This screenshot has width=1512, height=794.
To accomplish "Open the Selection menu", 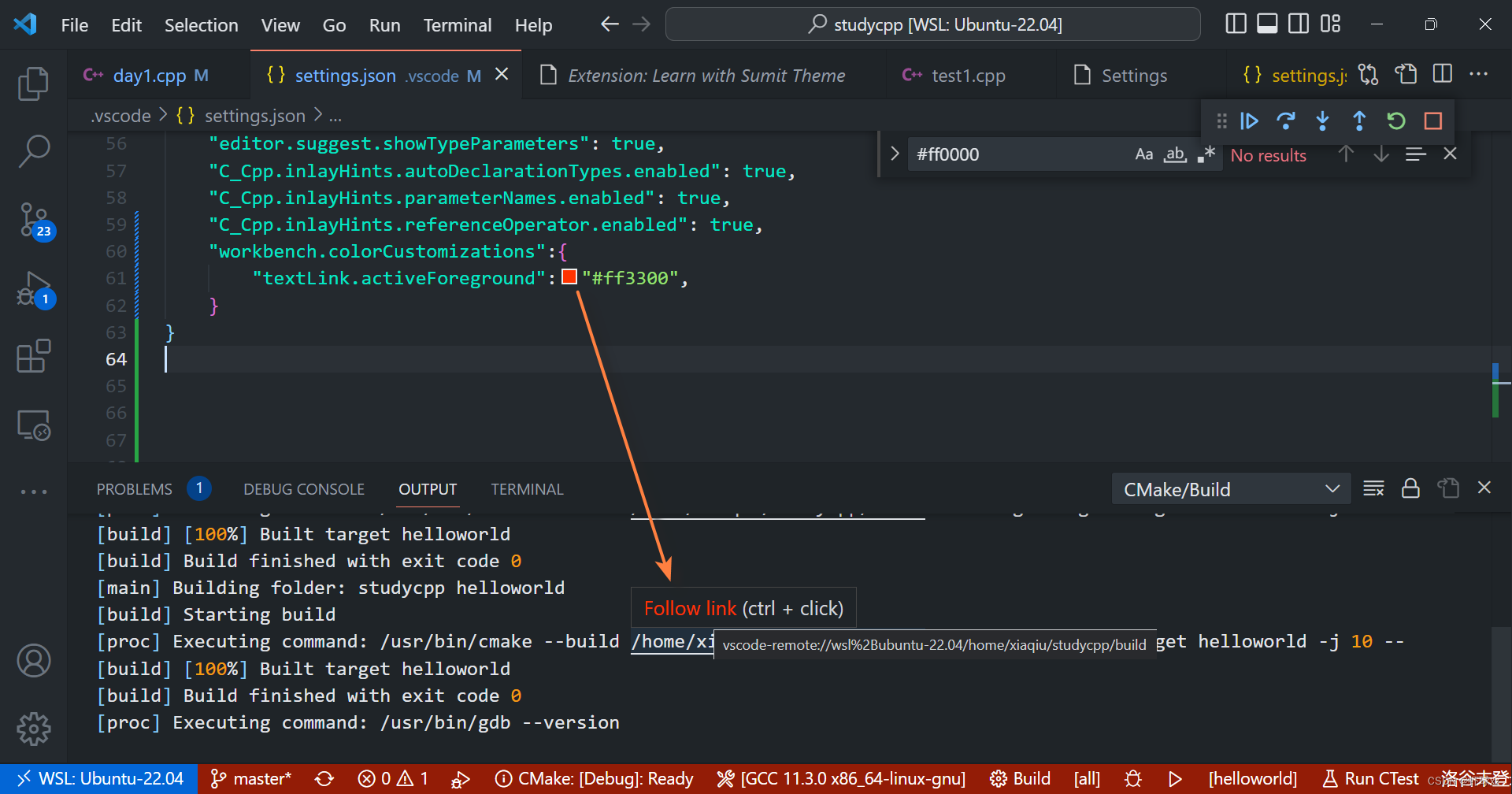I will [201, 25].
